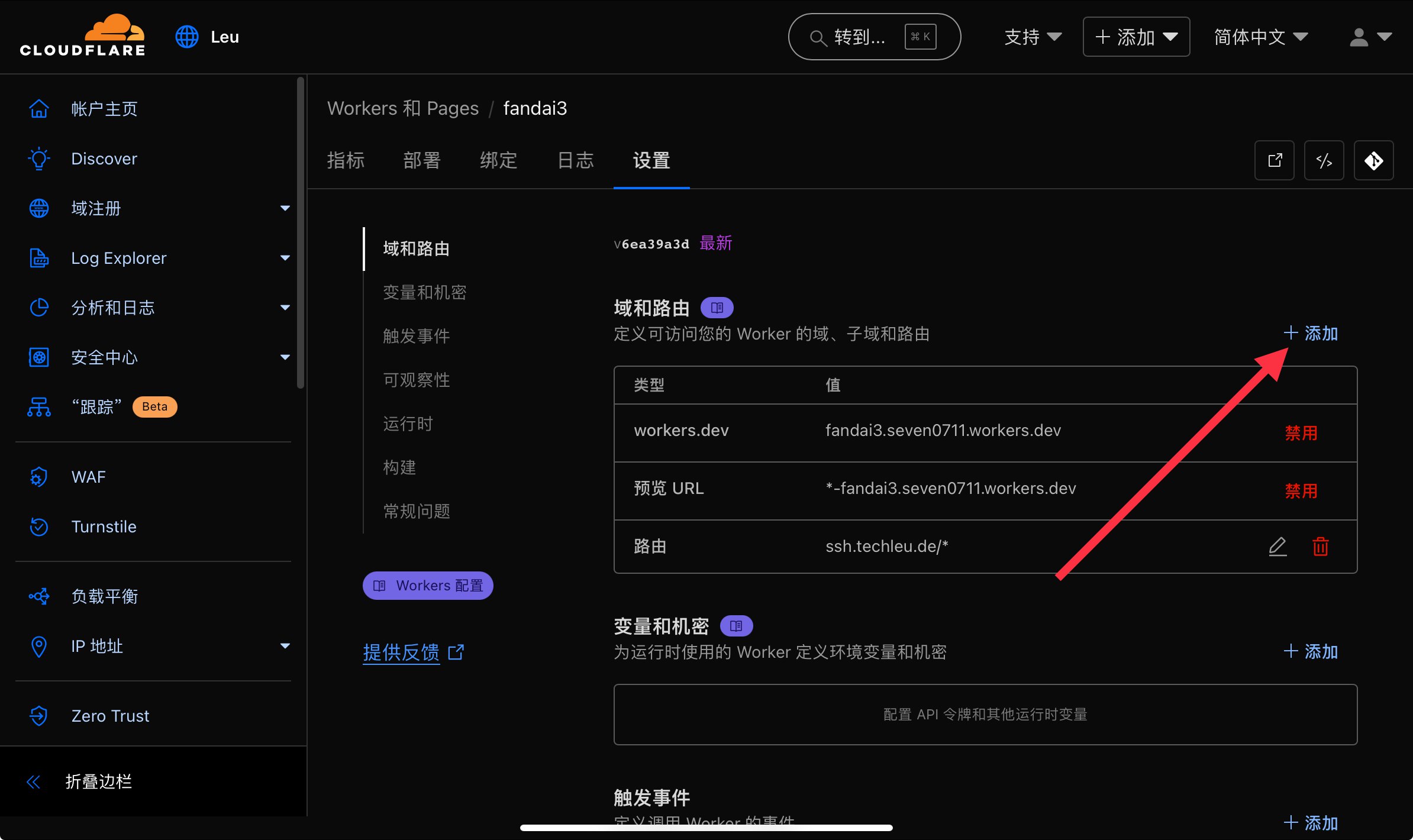Open the Workers 配置 pill button

[428, 586]
